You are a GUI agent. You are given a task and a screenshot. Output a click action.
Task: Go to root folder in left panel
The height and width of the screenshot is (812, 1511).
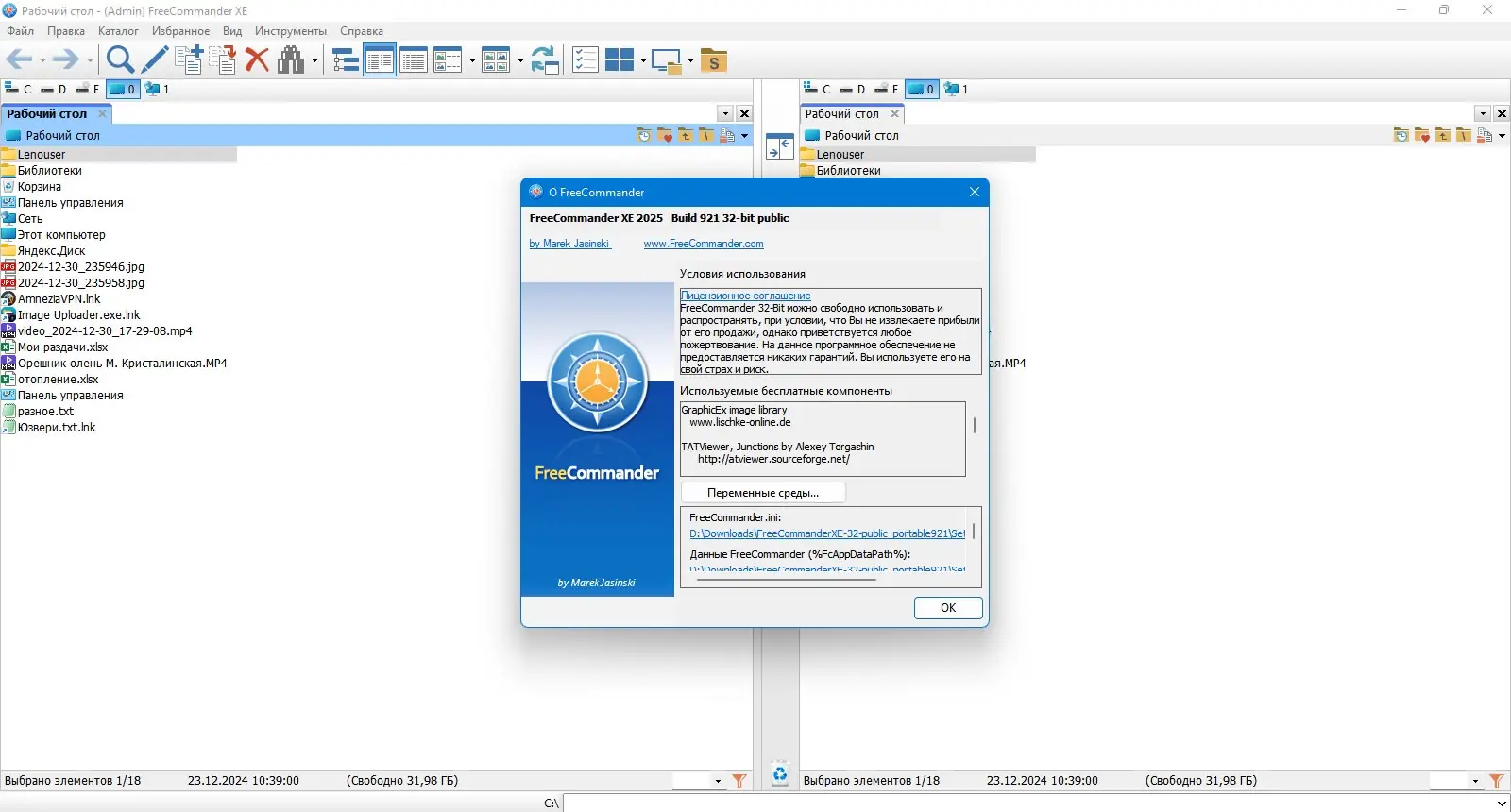[706, 136]
